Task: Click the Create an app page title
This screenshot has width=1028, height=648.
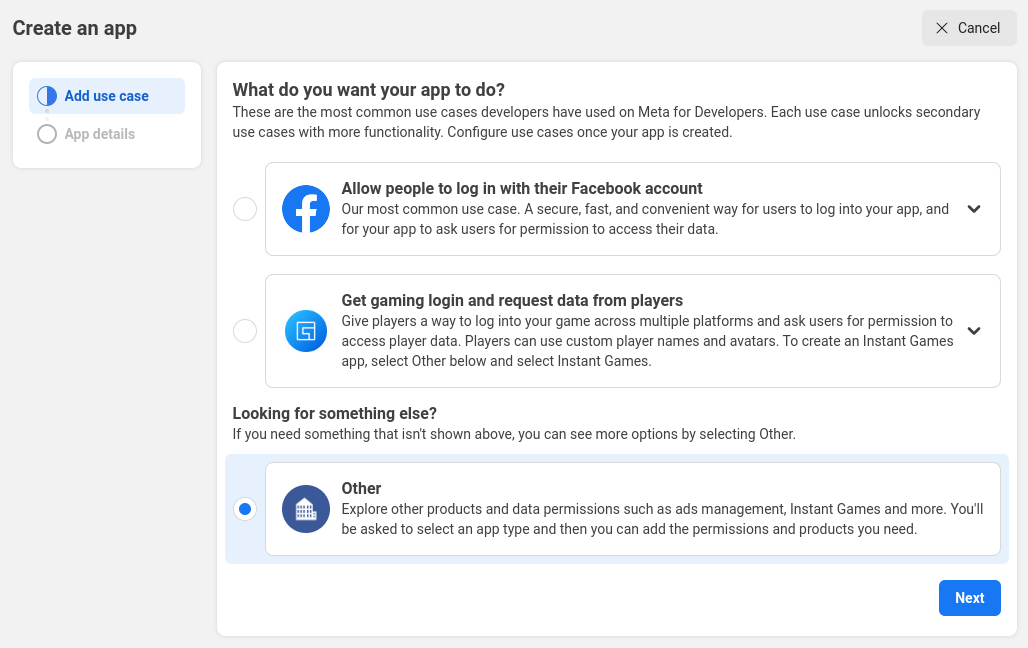Action: pos(73,28)
